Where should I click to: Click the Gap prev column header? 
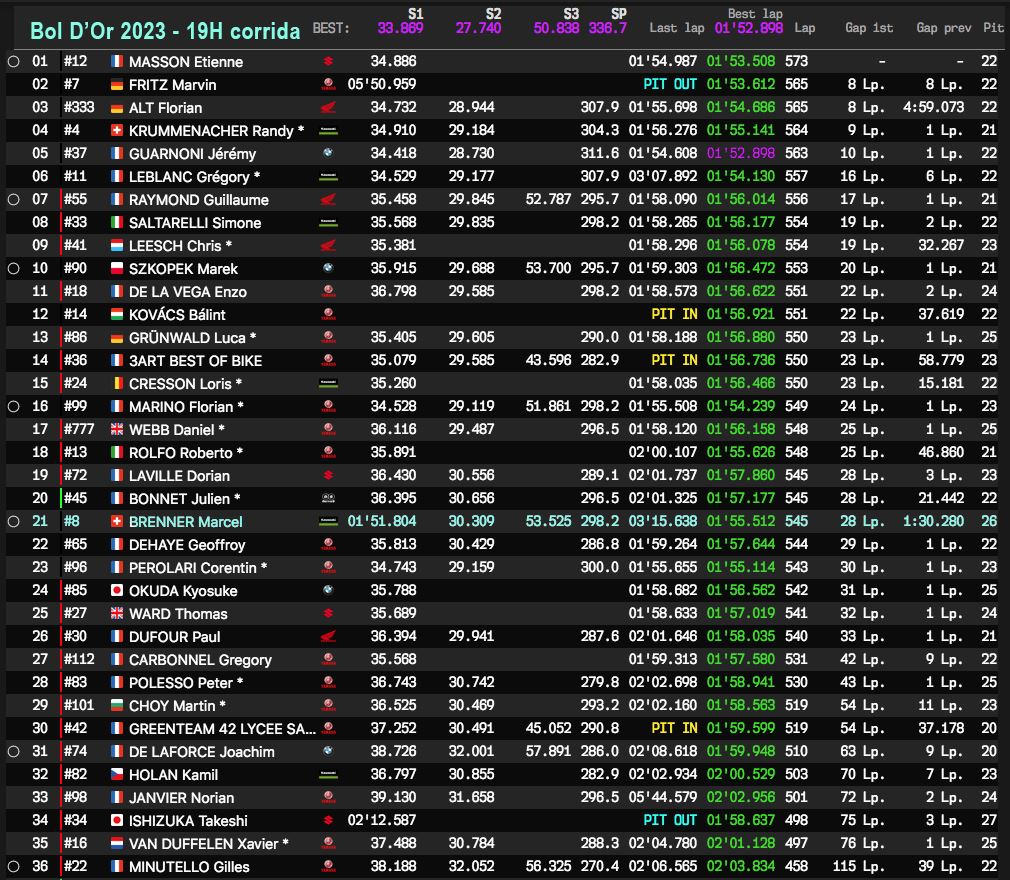click(944, 28)
